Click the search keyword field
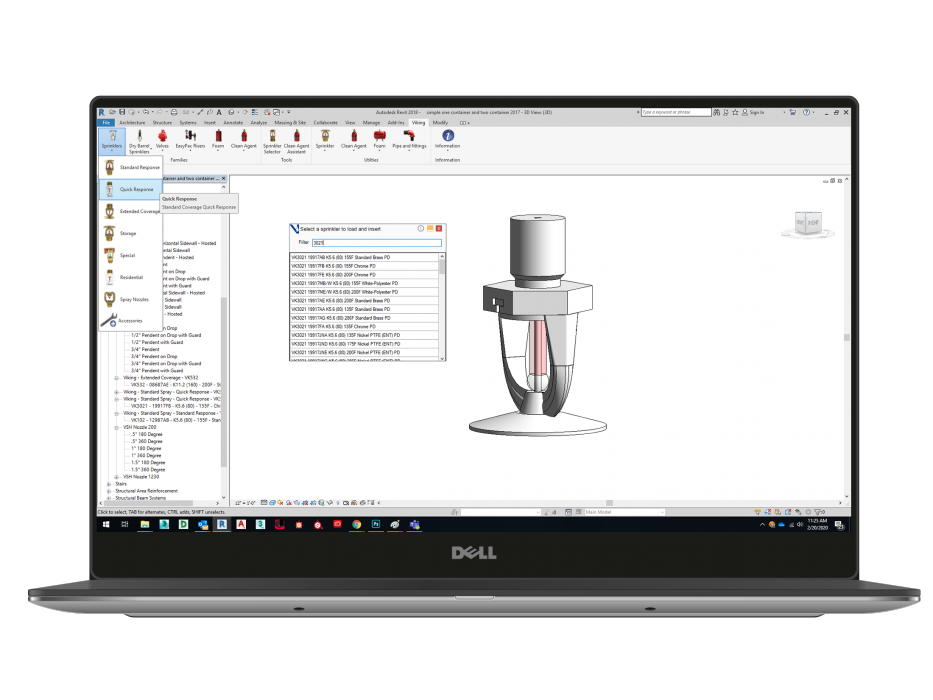This screenshot has height=700, width=933. point(676,112)
